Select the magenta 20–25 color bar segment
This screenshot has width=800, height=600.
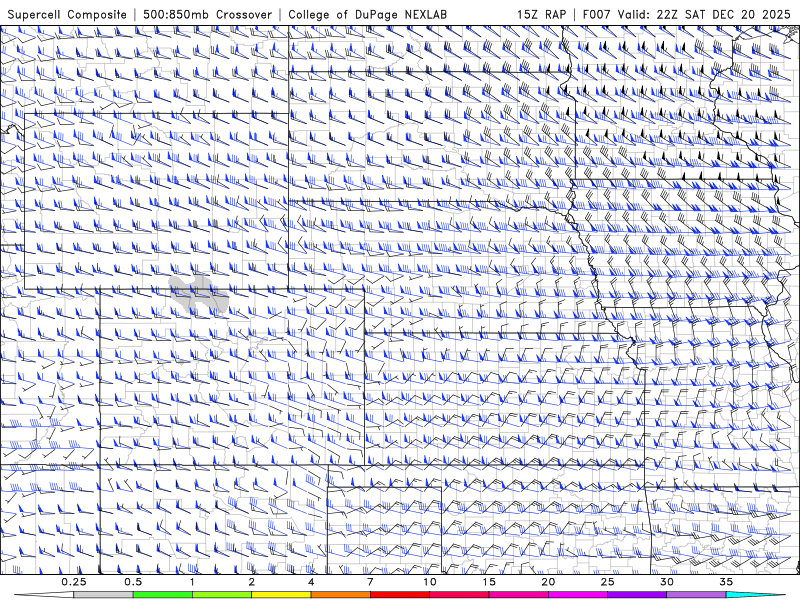tap(578, 595)
